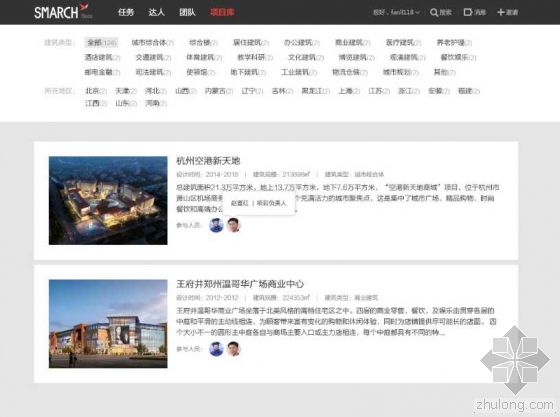This screenshot has height=417, width=560.
Task: Select second participant avatar in 杭州空港新天地
Action: (234, 225)
